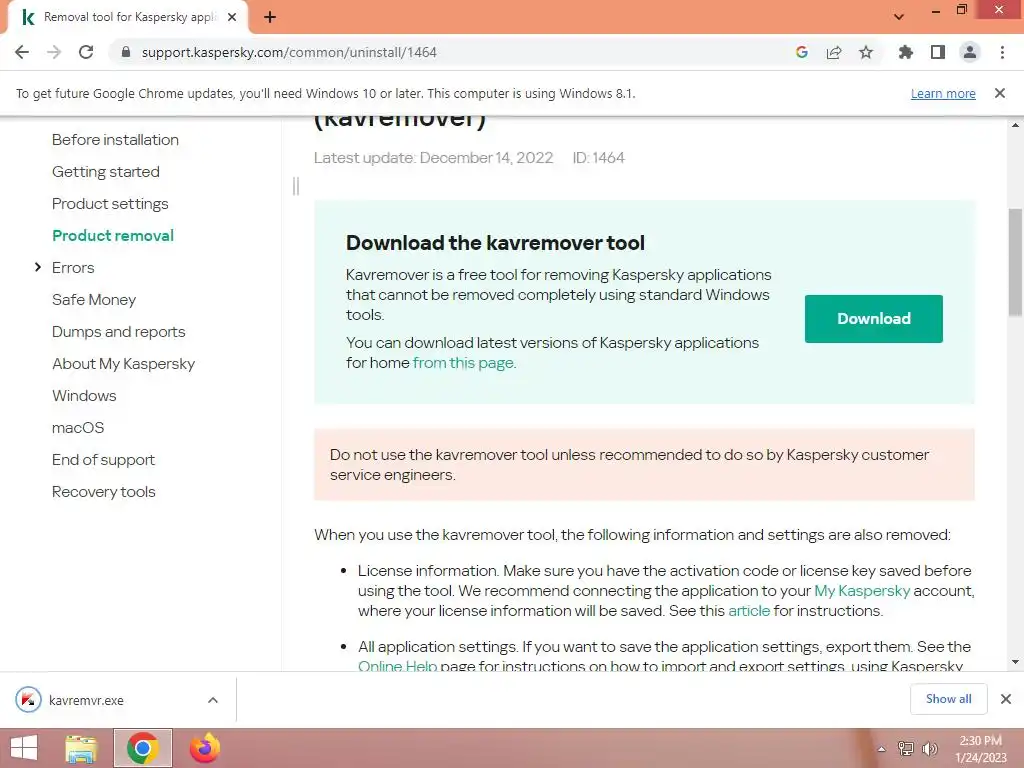Expand the Errors section arrow

tap(38, 267)
